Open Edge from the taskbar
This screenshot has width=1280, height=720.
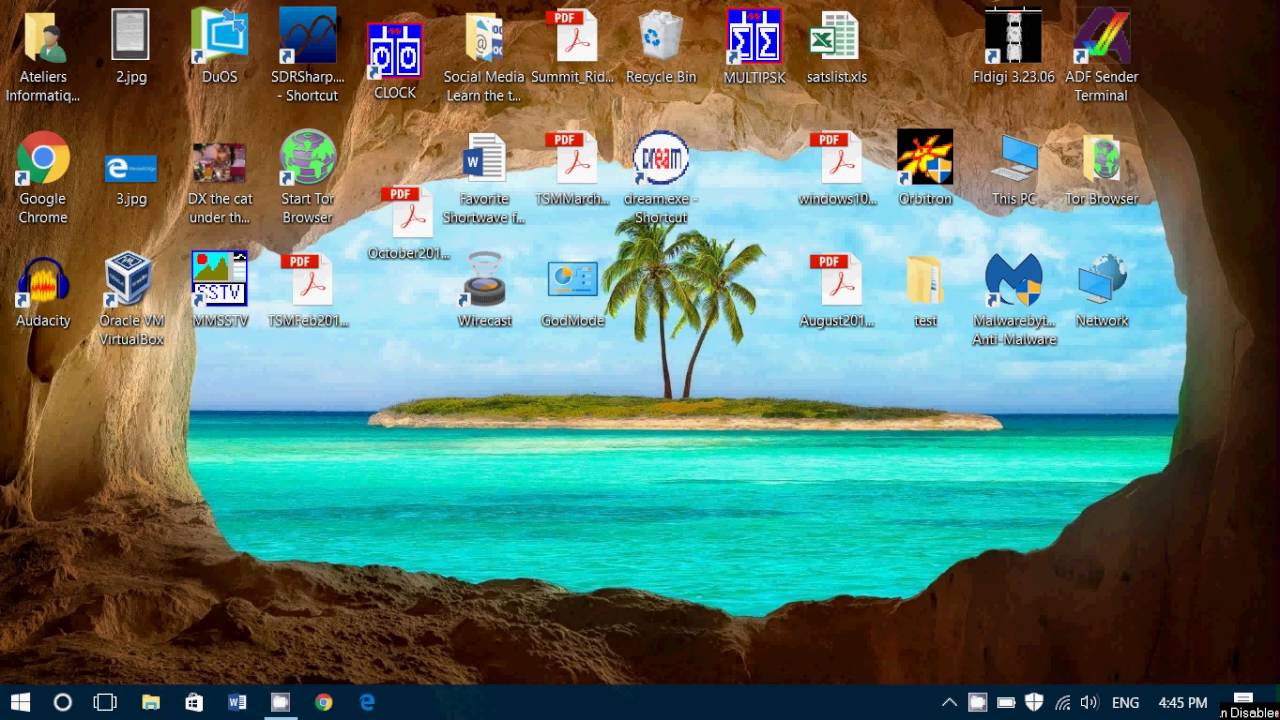367,702
